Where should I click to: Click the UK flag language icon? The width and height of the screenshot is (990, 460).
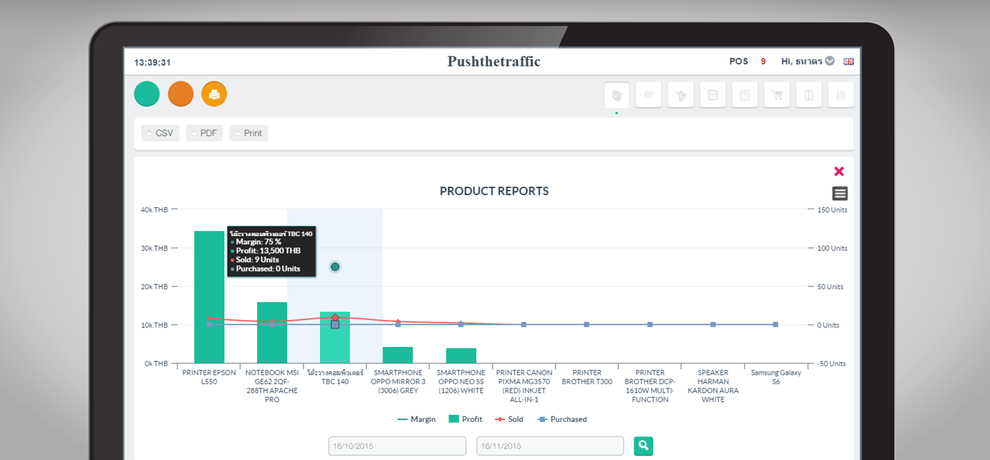pyautogui.click(x=849, y=62)
